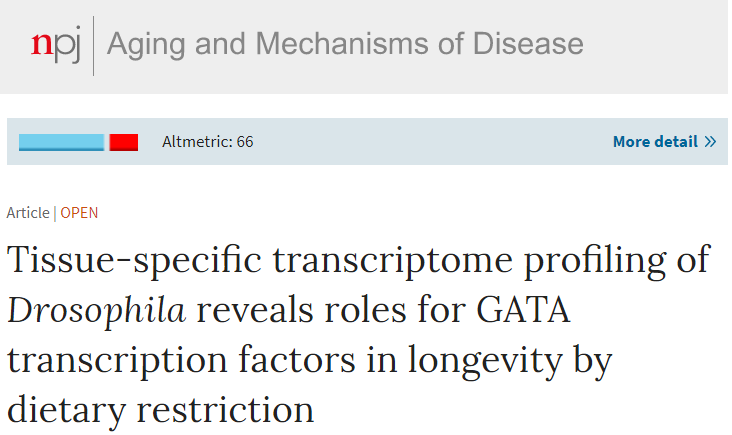Click the blue Altmetric bar segment
This screenshot has width=732, height=435.
tap(61, 142)
